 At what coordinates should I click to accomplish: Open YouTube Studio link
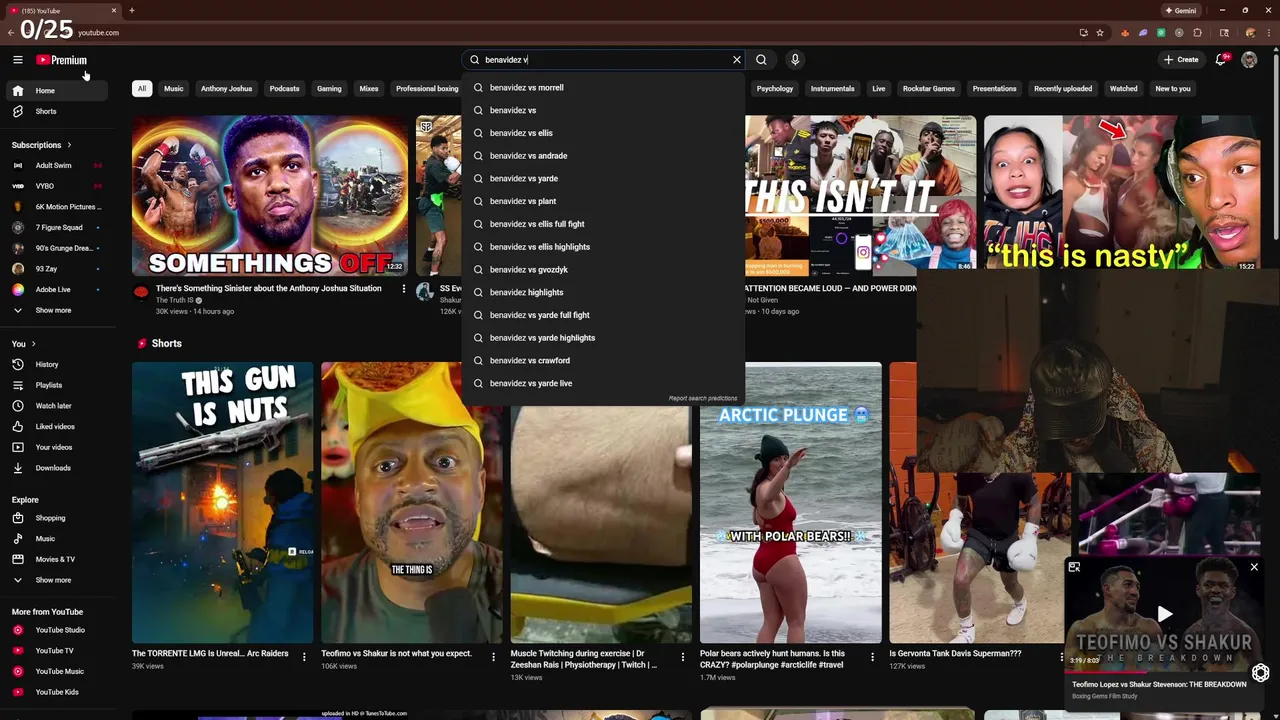[x=59, y=630]
